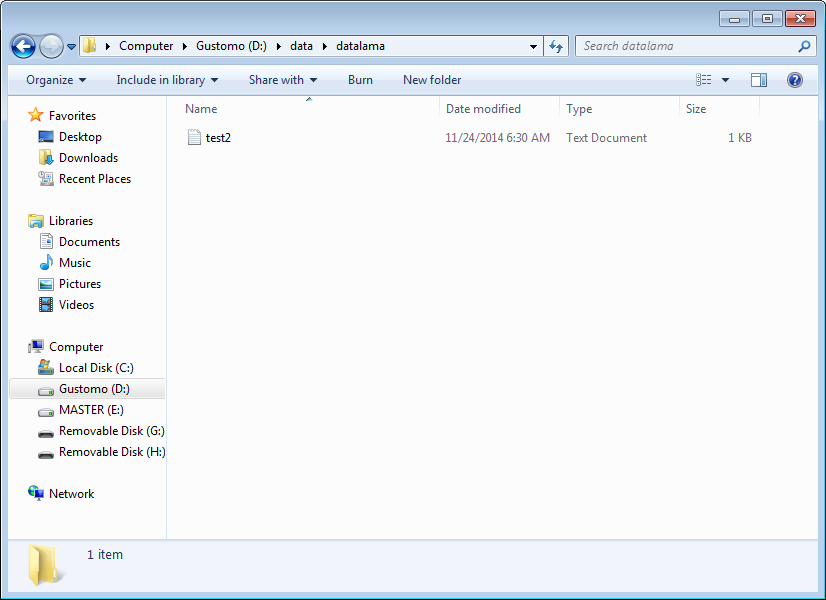Viewport: 826px width, 600px height.
Task: Expand arrow after Computer in breadcrumb
Action: coord(185,46)
